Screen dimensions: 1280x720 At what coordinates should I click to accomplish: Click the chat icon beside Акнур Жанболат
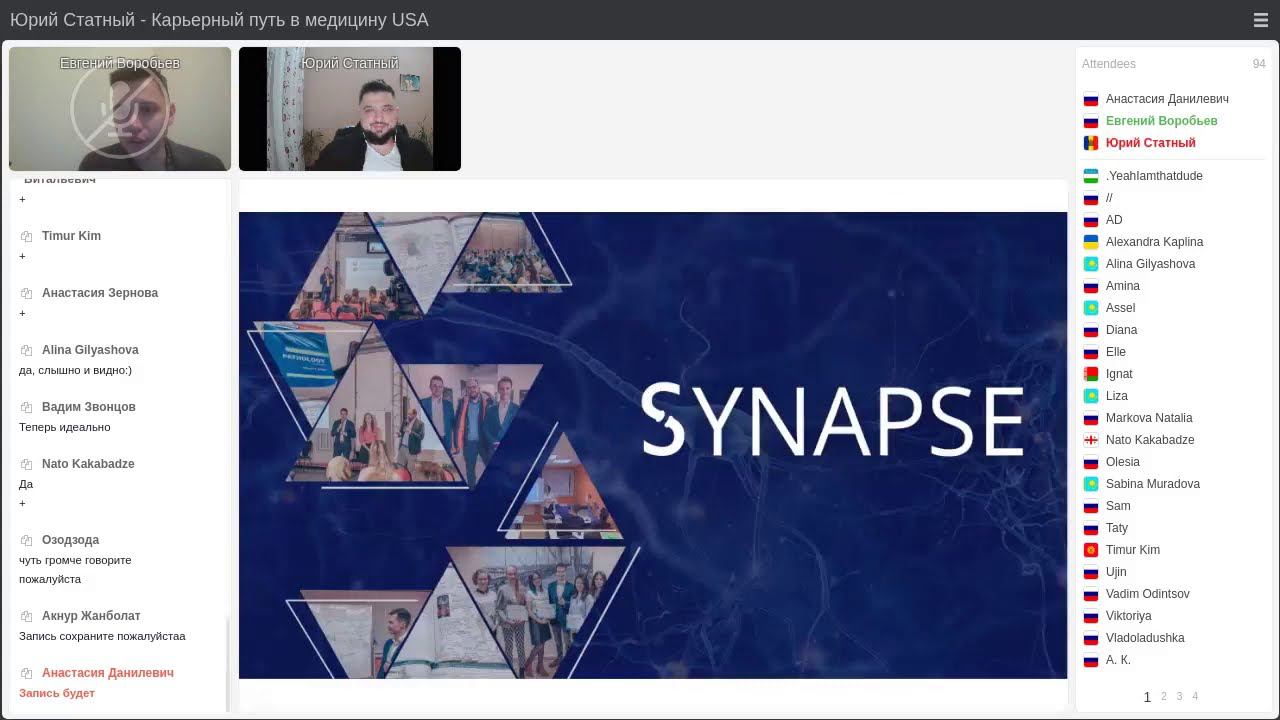(27, 617)
